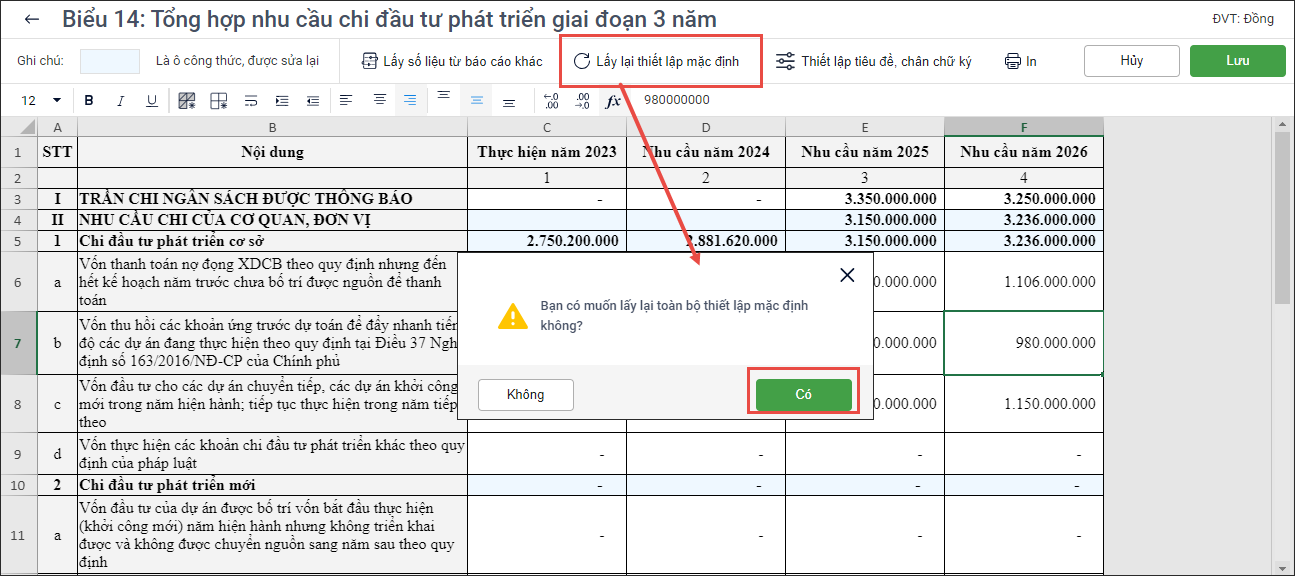Click the increase decimal places icon
Image resolution: width=1295 pixels, height=576 pixels.
click(x=551, y=101)
